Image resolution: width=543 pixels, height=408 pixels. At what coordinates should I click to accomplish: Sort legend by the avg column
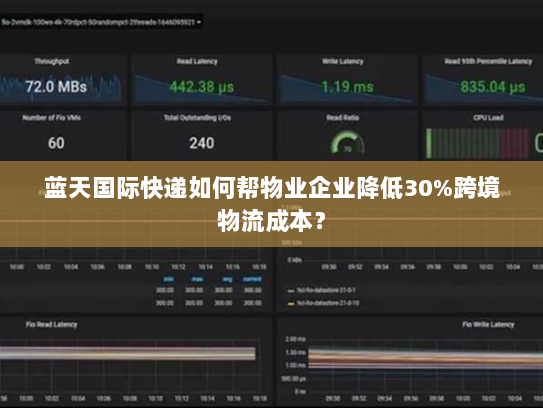click(x=228, y=279)
